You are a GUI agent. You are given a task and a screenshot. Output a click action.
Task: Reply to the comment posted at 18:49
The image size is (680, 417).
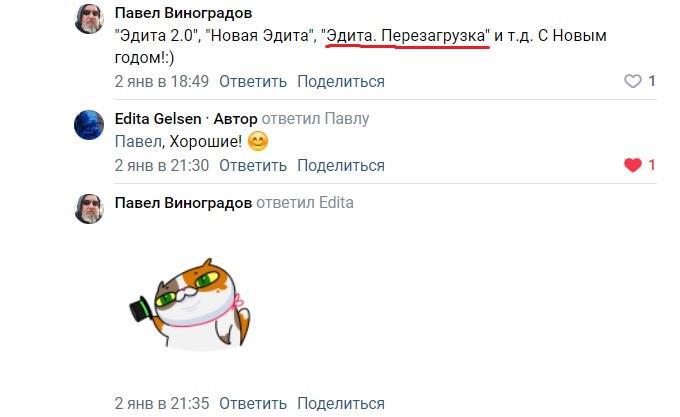click(253, 81)
